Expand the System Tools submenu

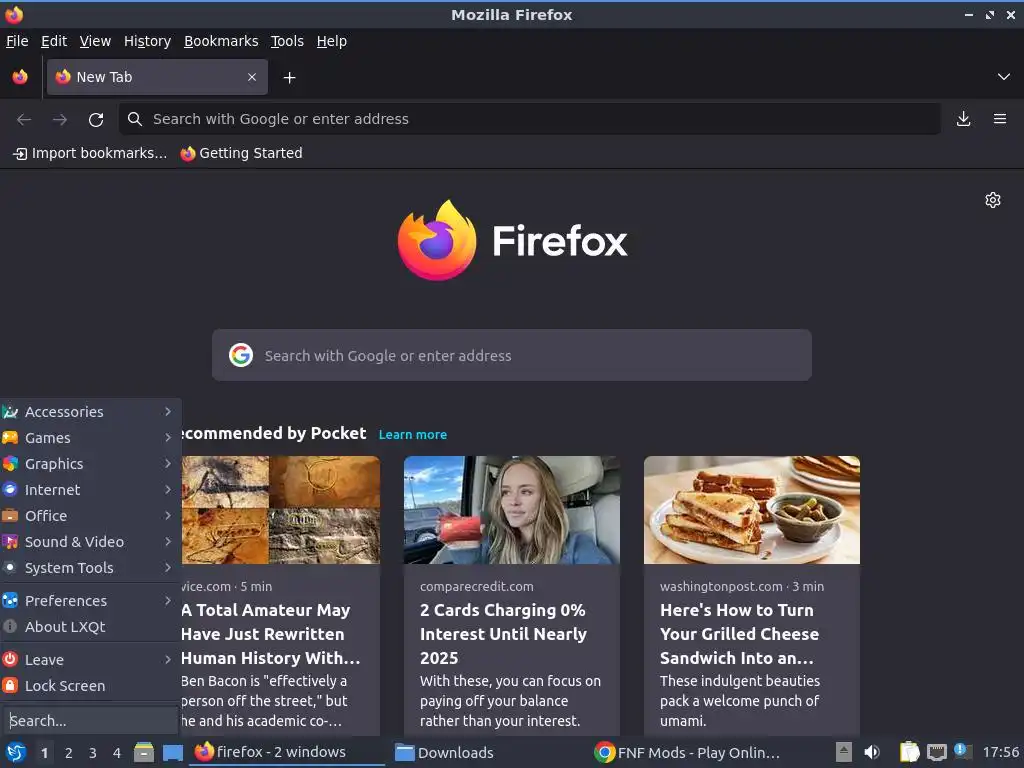coord(89,568)
